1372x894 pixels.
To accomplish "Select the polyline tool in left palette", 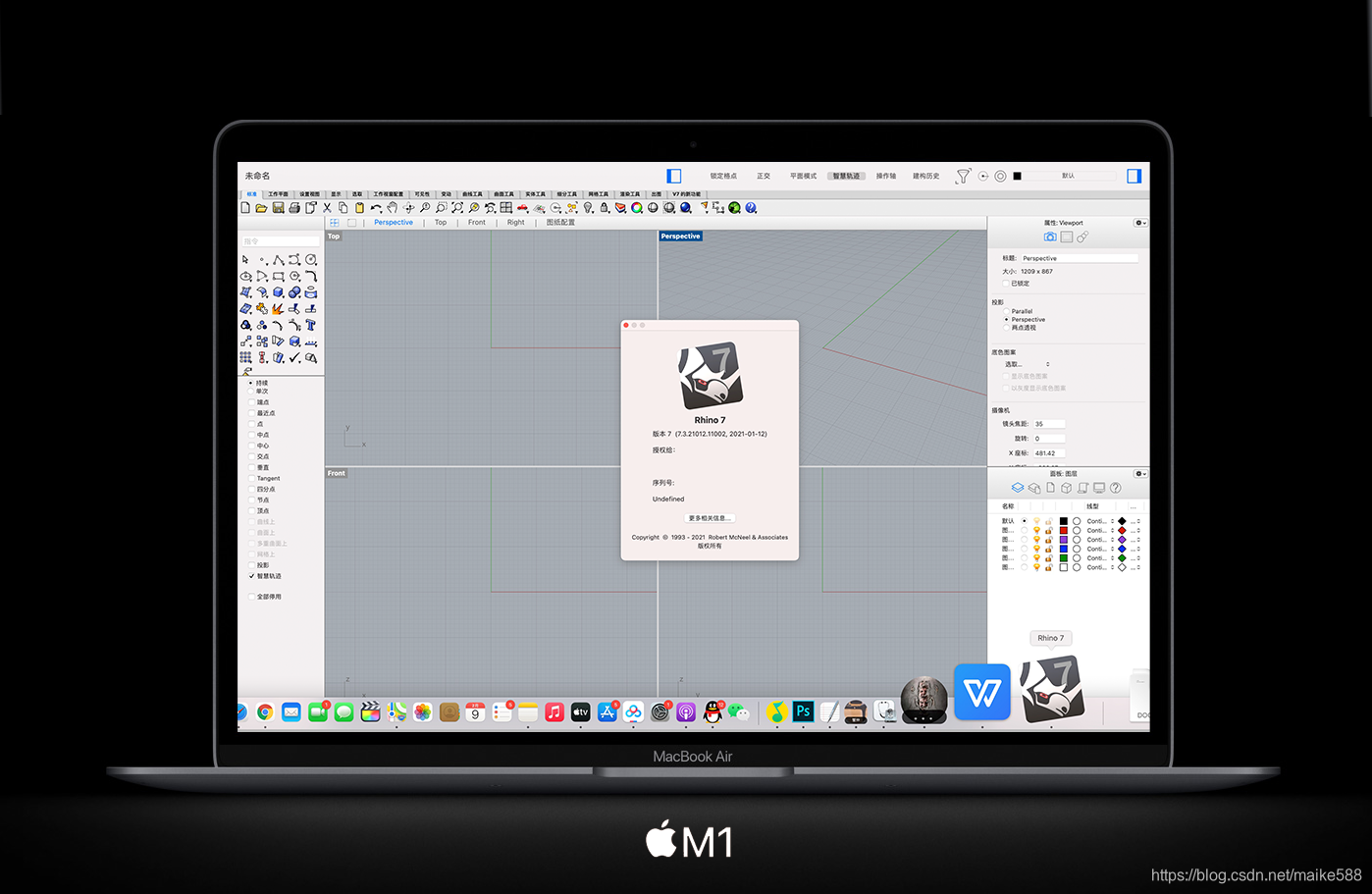I will tap(278, 260).
